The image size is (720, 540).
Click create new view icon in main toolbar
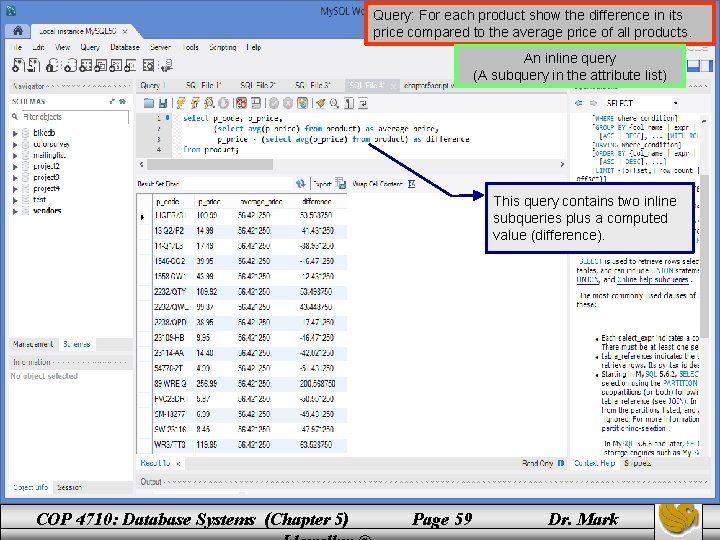click(x=100, y=66)
